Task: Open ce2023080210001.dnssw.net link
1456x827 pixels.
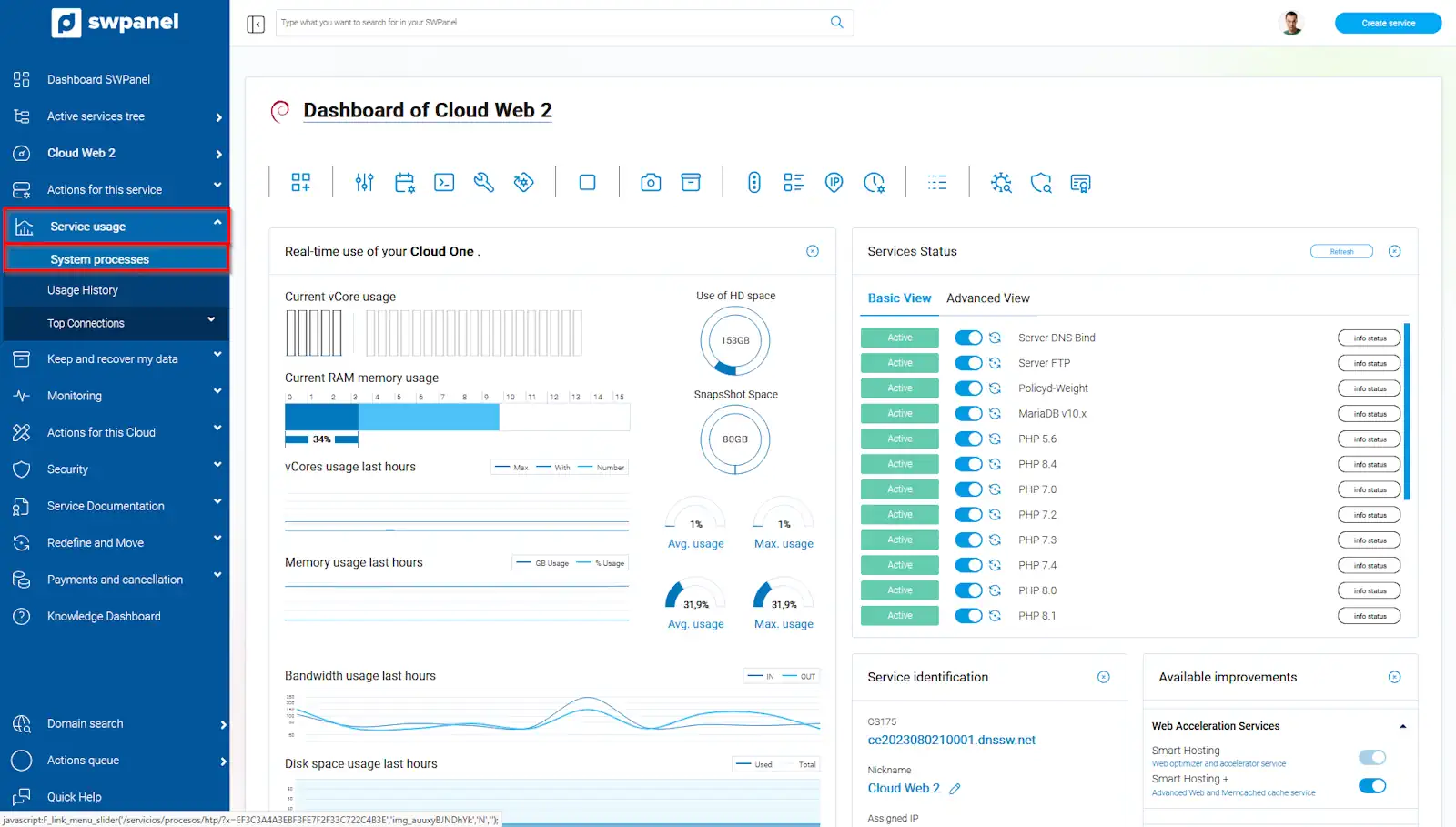Action: click(x=951, y=741)
